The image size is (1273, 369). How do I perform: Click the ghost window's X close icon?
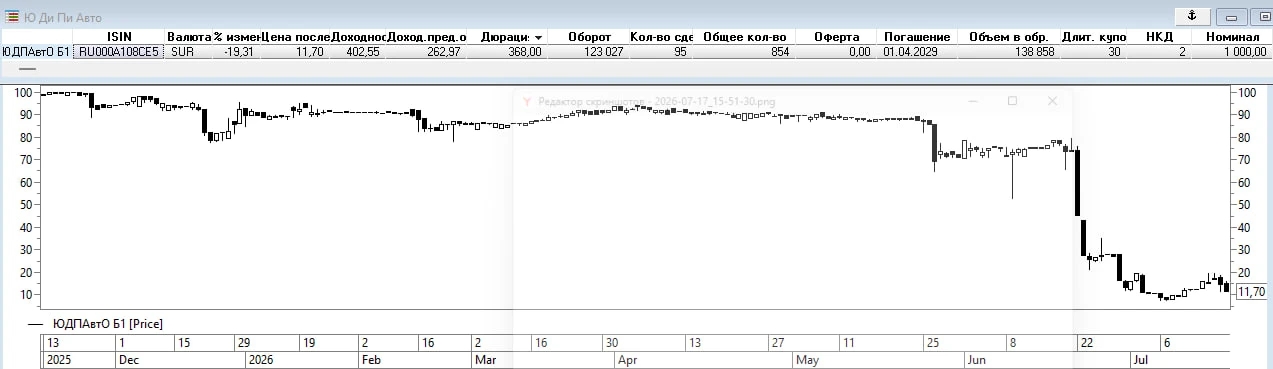pos(1052,101)
